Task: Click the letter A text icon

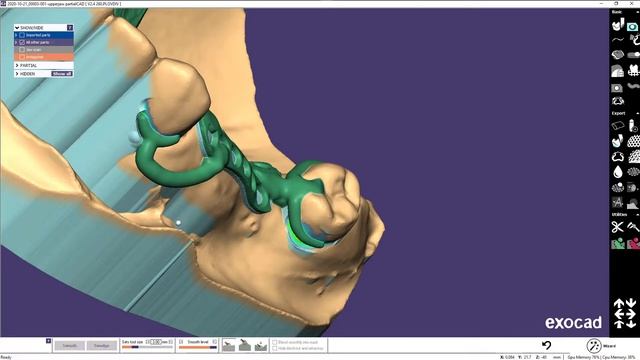Action: [617, 202]
